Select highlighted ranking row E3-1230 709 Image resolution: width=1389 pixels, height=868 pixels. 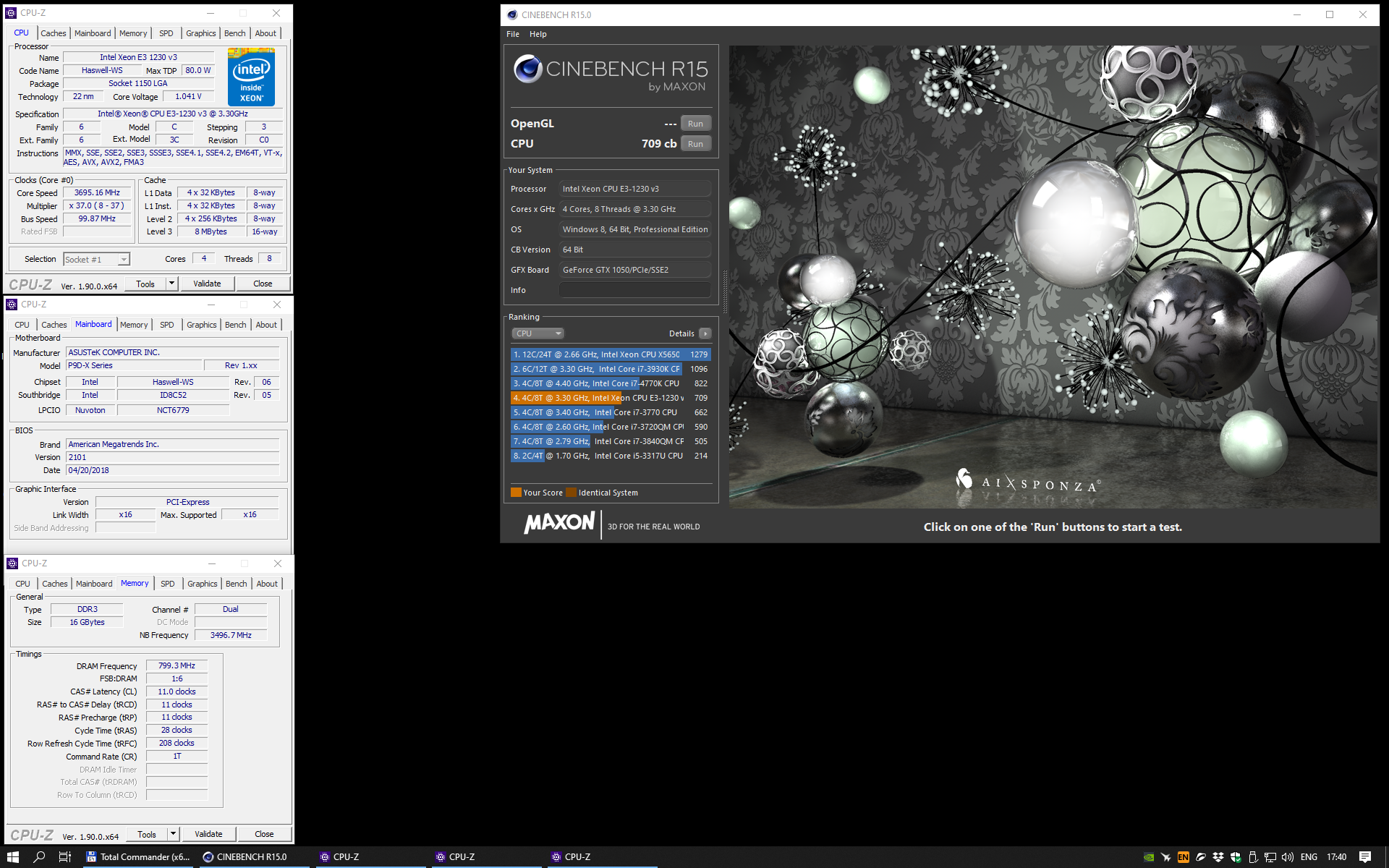[x=611, y=398]
